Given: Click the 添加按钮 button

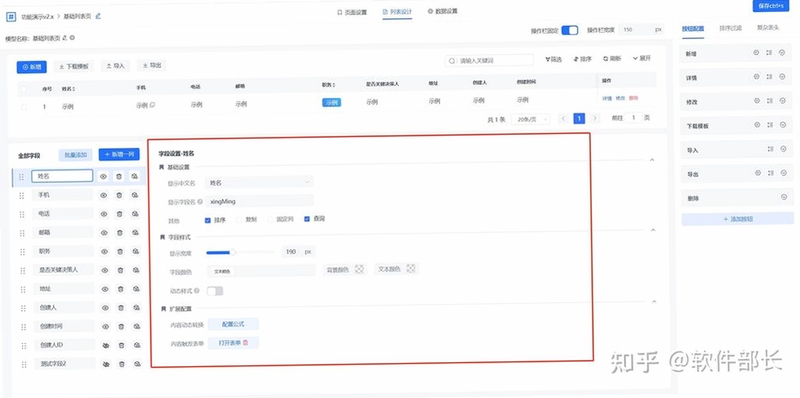Looking at the screenshot, I should pos(737,219).
